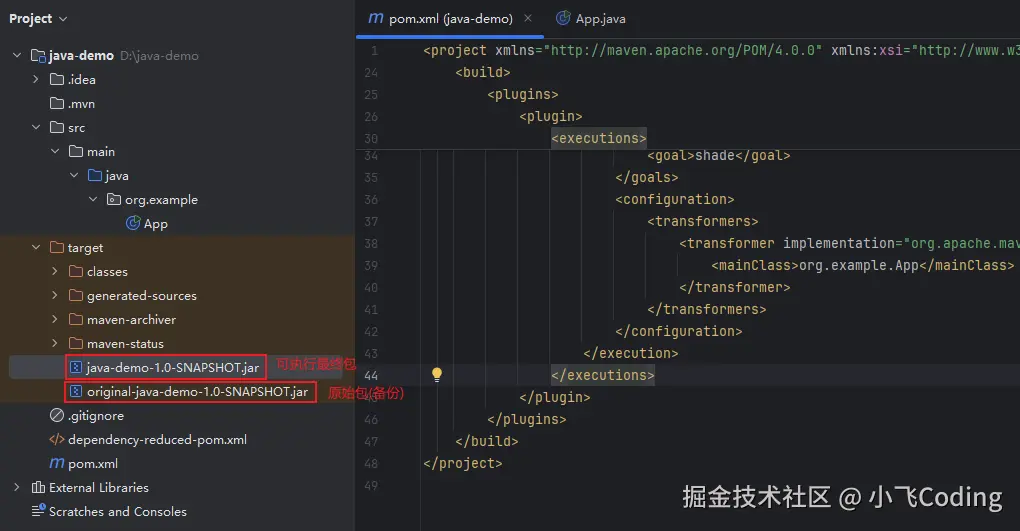Collapse the main folder

[x=55, y=152]
